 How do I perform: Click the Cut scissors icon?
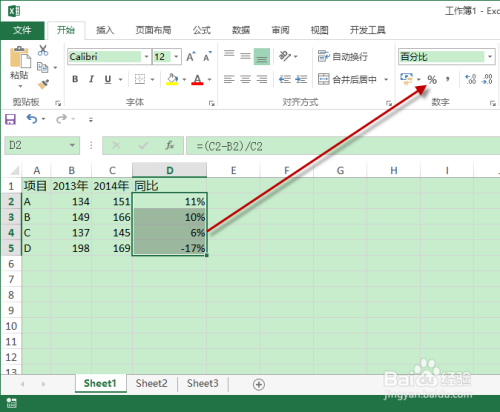[43, 50]
